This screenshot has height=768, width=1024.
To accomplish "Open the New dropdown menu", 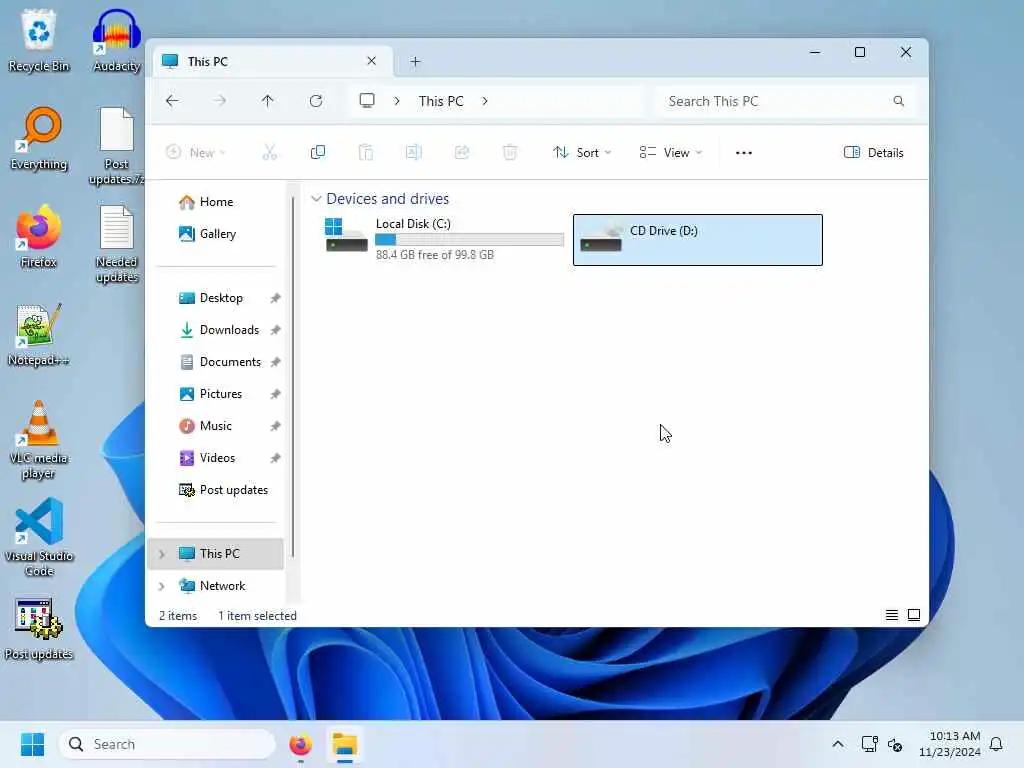I will (195, 152).
